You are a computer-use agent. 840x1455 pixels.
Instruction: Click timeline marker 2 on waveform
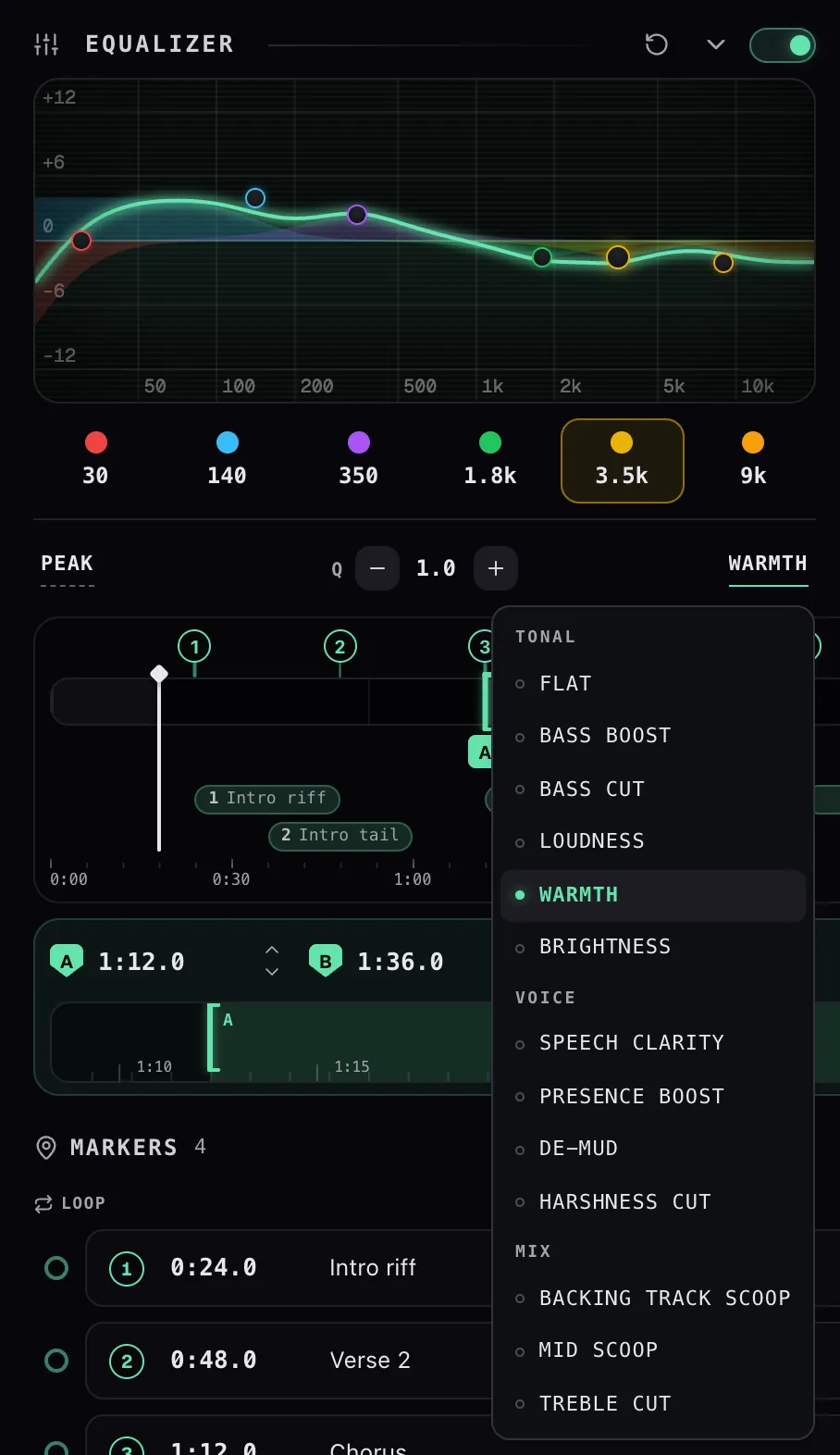(x=340, y=647)
